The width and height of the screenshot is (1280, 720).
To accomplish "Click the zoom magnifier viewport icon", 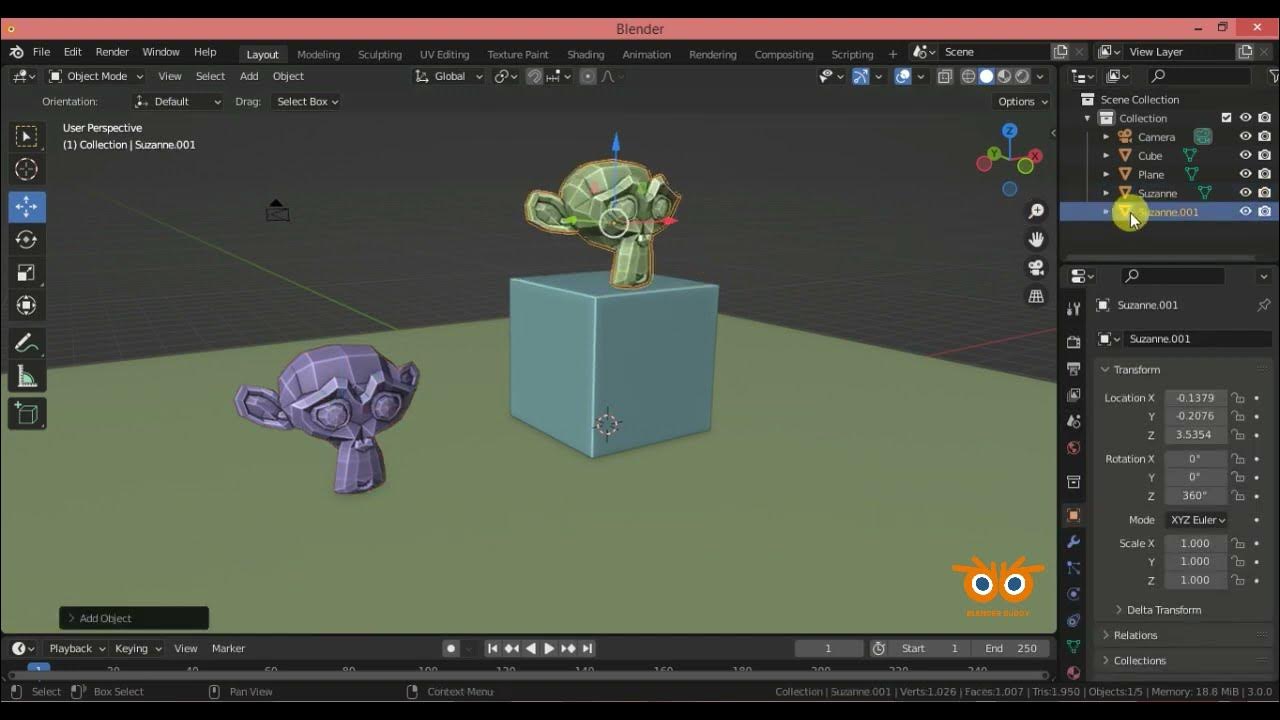I will click(x=1036, y=211).
